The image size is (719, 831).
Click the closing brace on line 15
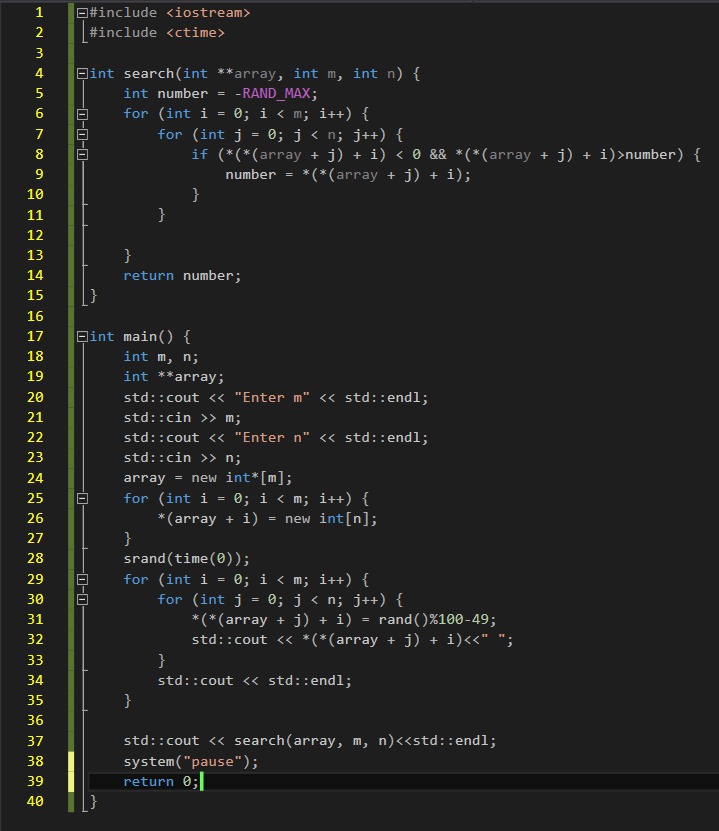(94, 296)
